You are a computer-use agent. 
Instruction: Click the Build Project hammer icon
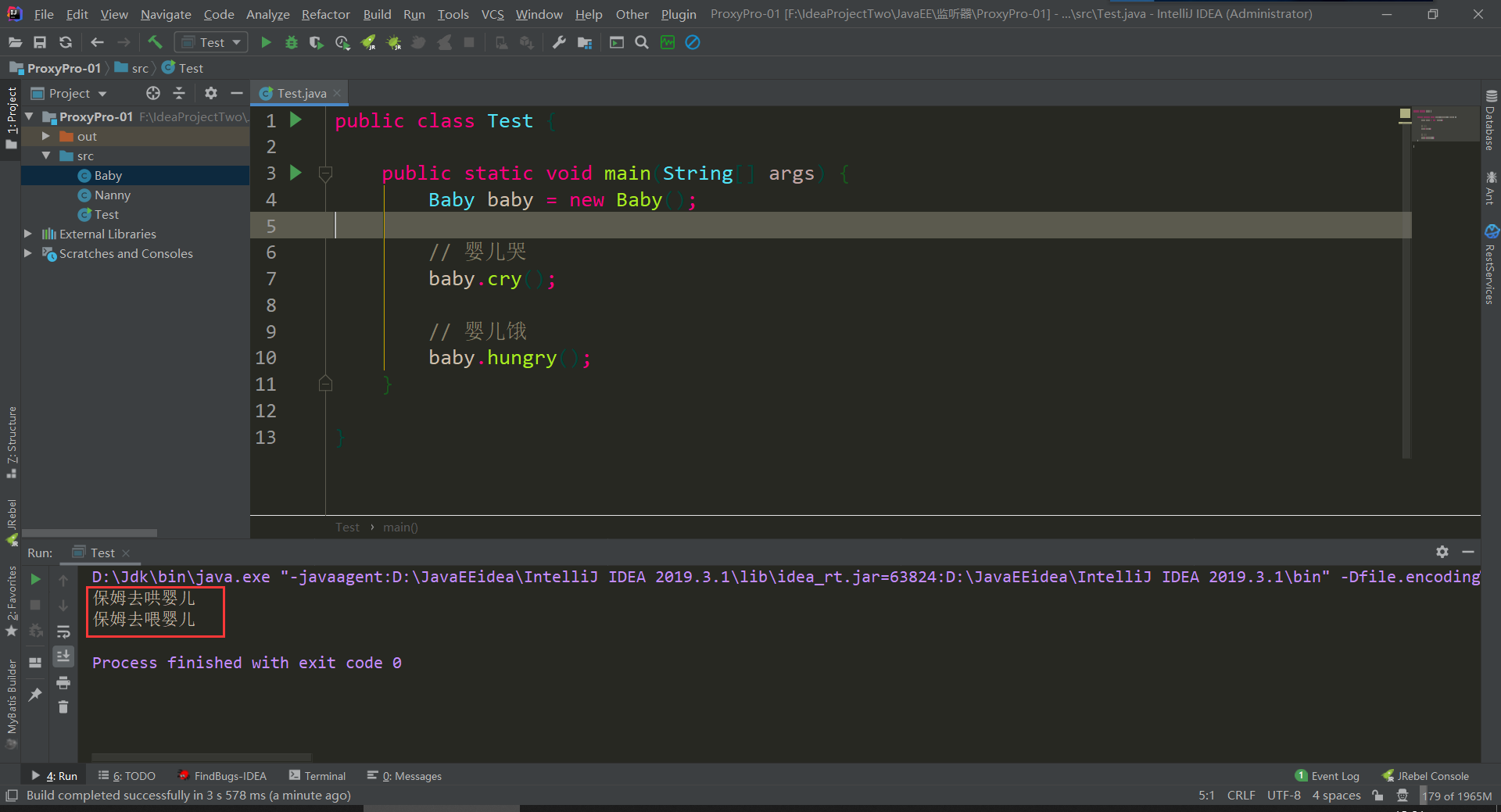click(x=155, y=42)
